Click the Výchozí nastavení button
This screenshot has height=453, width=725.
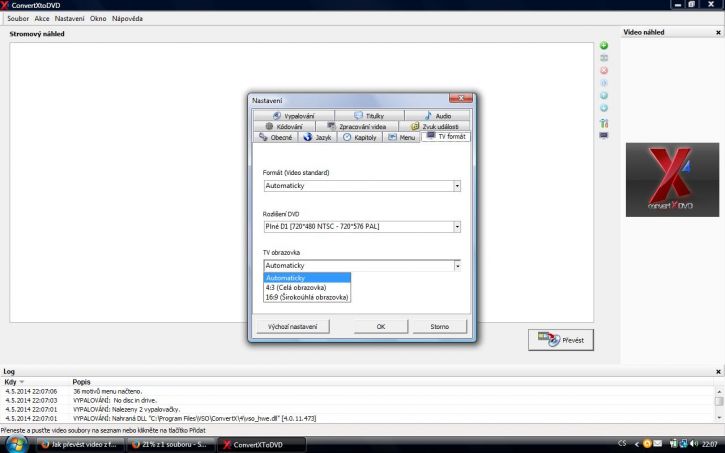[x=293, y=326]
